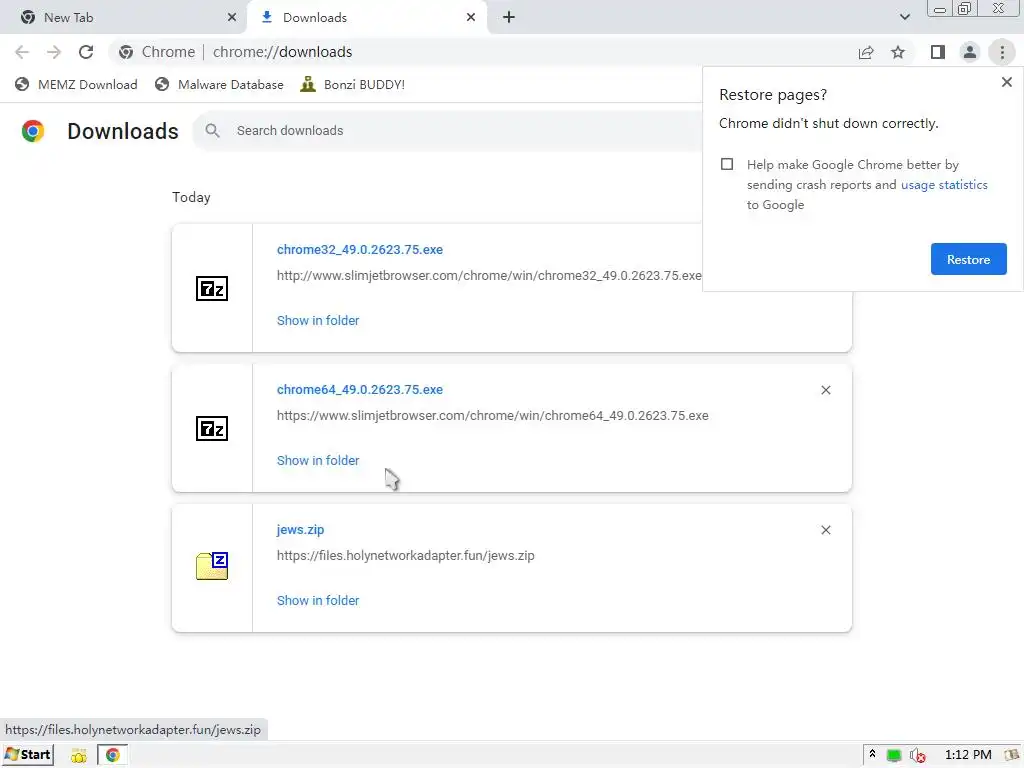The width and height of the screenshot is (1024, 768).
Task: Click the browser back arrow
Action: coord(22,52)
